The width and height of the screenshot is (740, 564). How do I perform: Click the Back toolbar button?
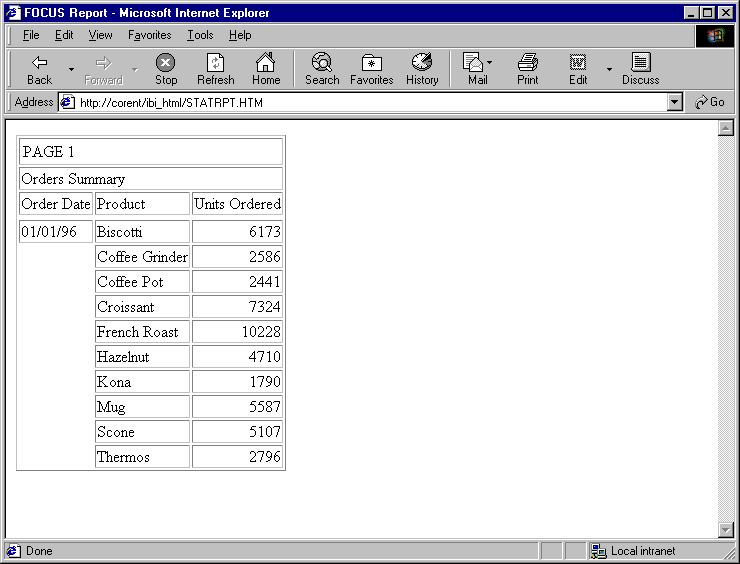(x=39, y=70)
